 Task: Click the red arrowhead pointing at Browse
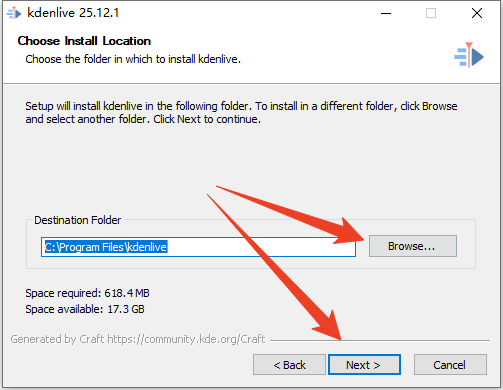pyautogui.click(x=350, y=231)
